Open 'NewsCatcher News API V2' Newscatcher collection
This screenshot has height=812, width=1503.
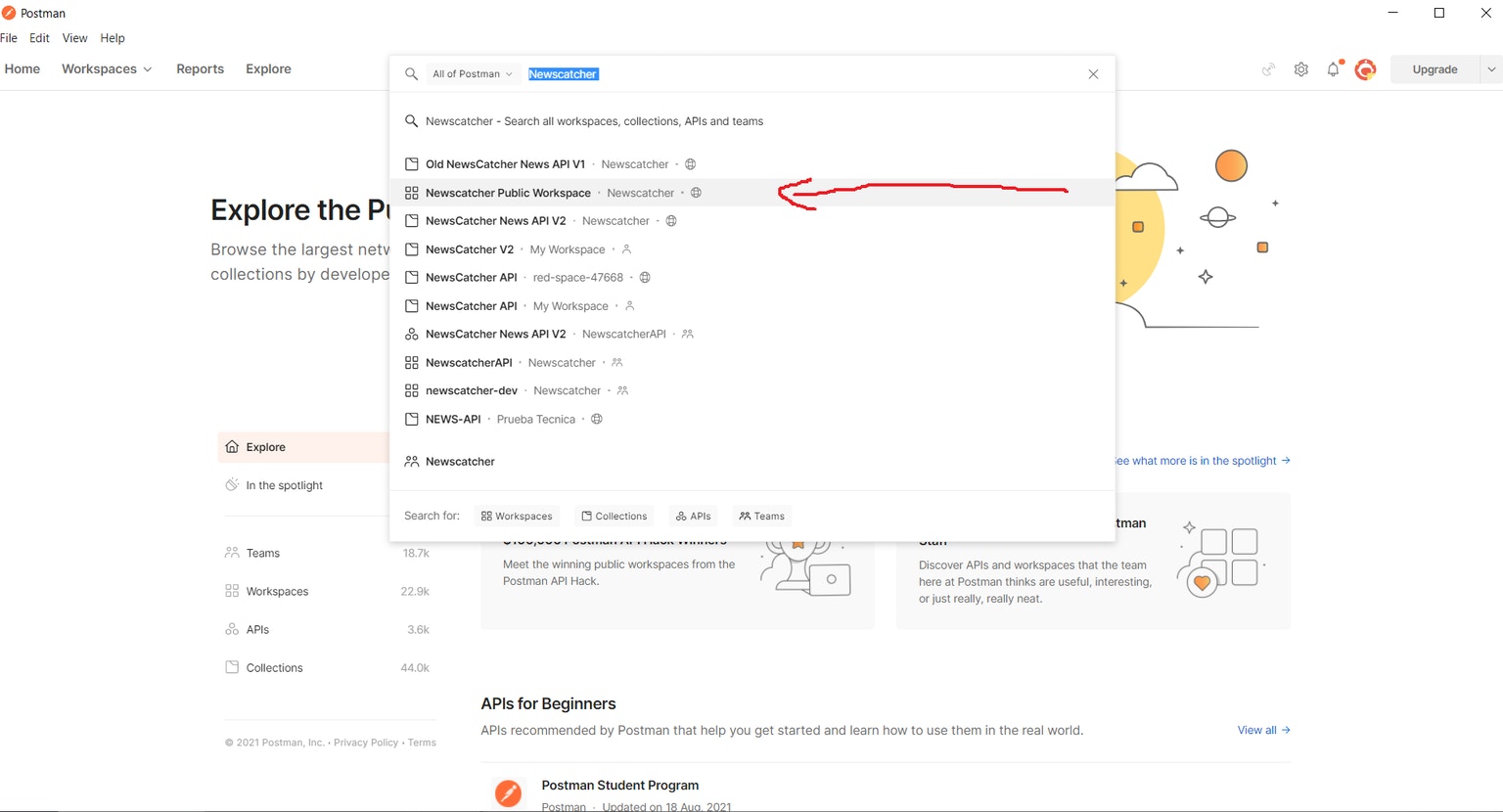751,221
